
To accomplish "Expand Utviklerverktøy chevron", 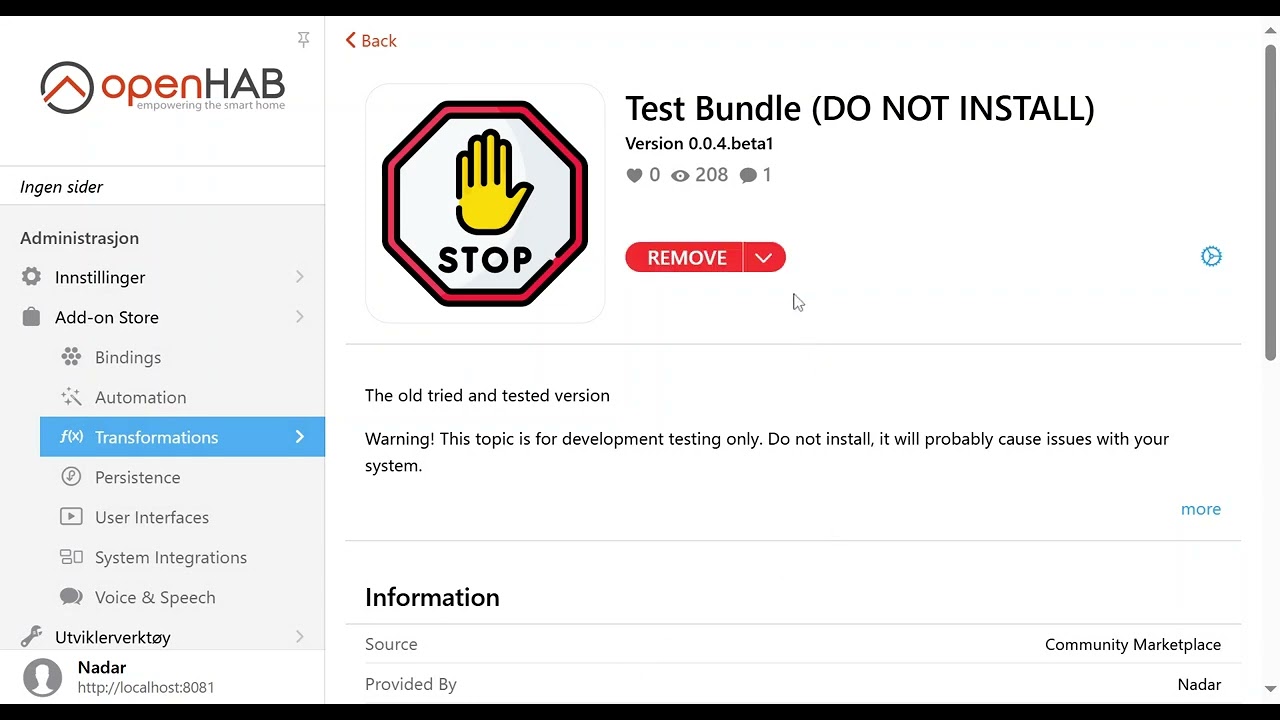I will [299, 637].
